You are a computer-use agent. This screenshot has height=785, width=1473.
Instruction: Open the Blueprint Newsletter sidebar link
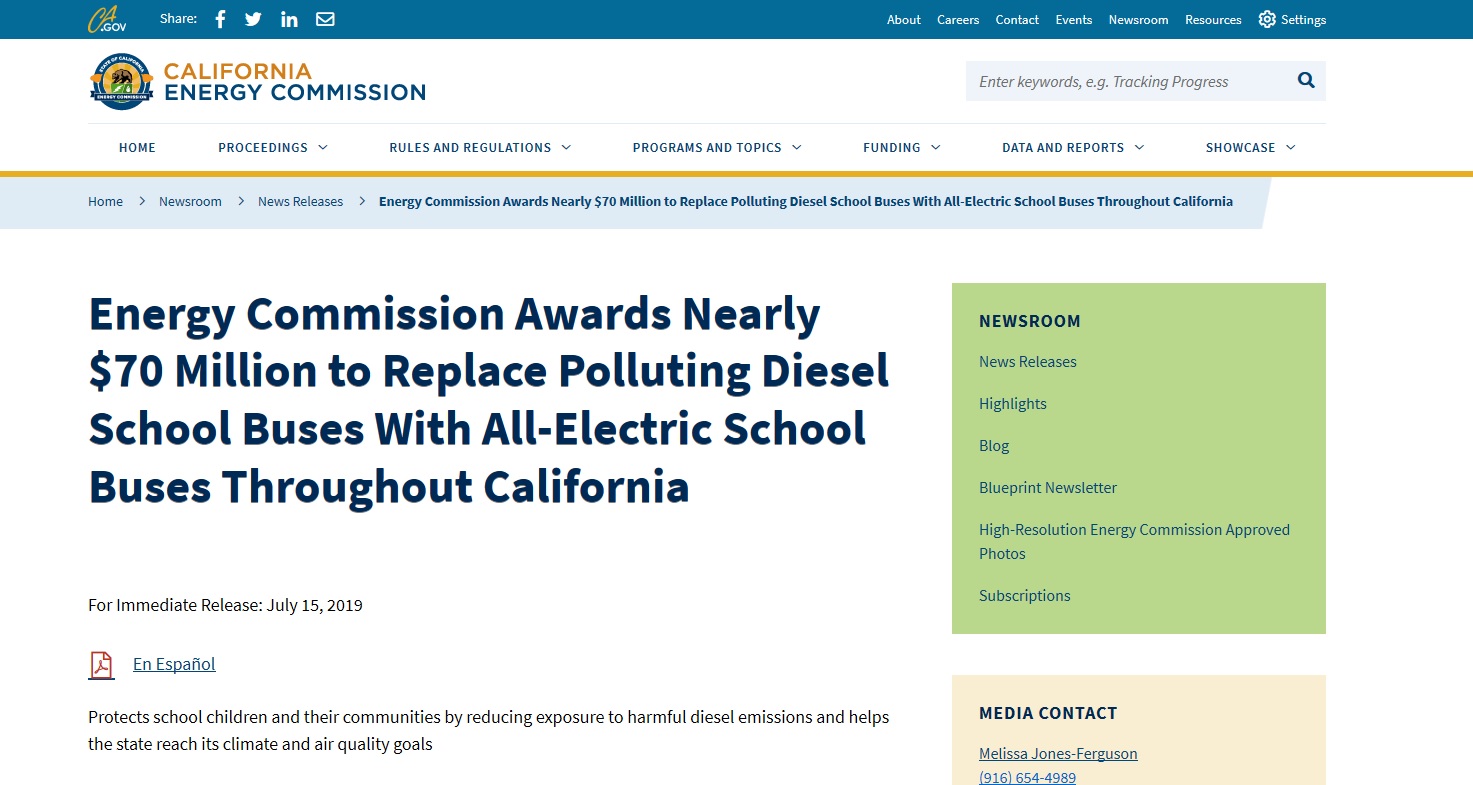tap(1048, 488)
